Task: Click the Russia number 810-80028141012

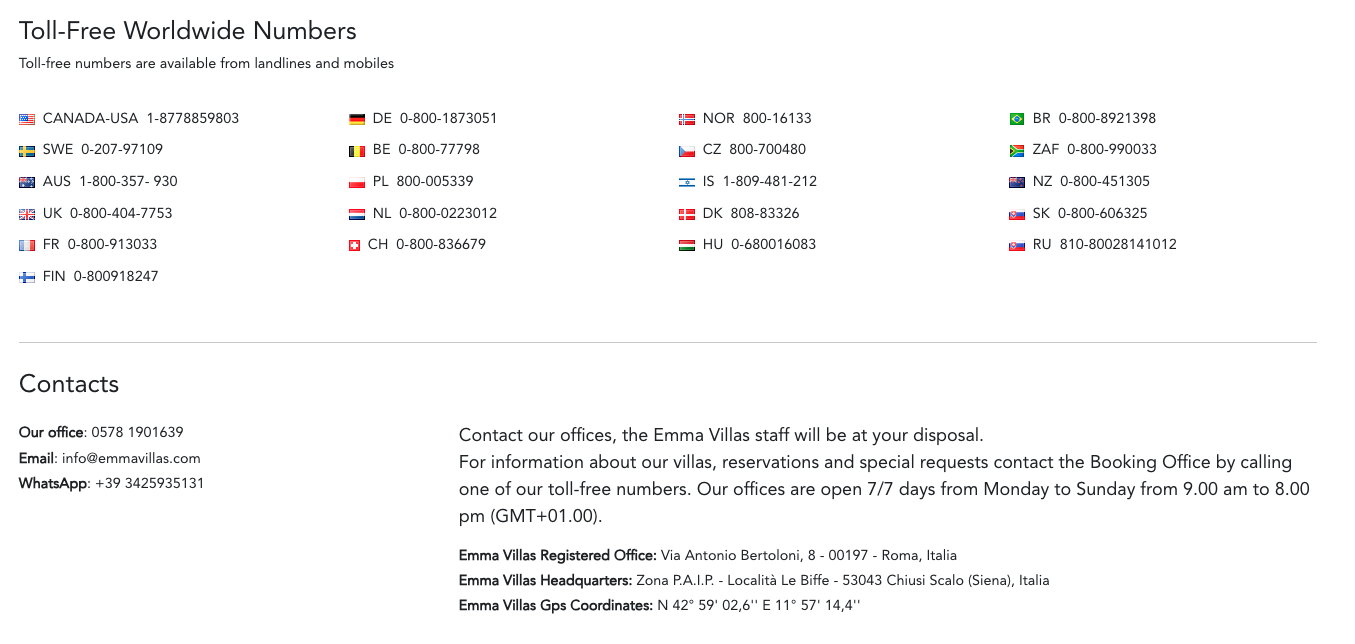Action: click(x=1118, y=245)
